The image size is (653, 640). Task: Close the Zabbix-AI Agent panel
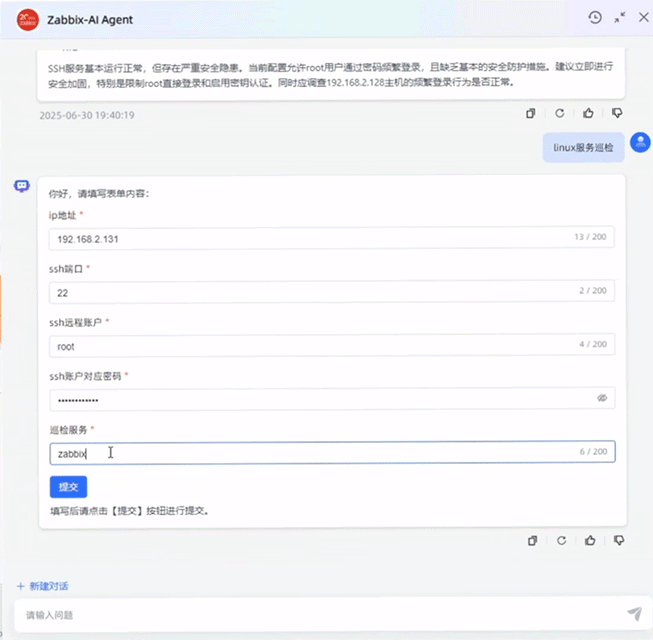tap(643, 17)
